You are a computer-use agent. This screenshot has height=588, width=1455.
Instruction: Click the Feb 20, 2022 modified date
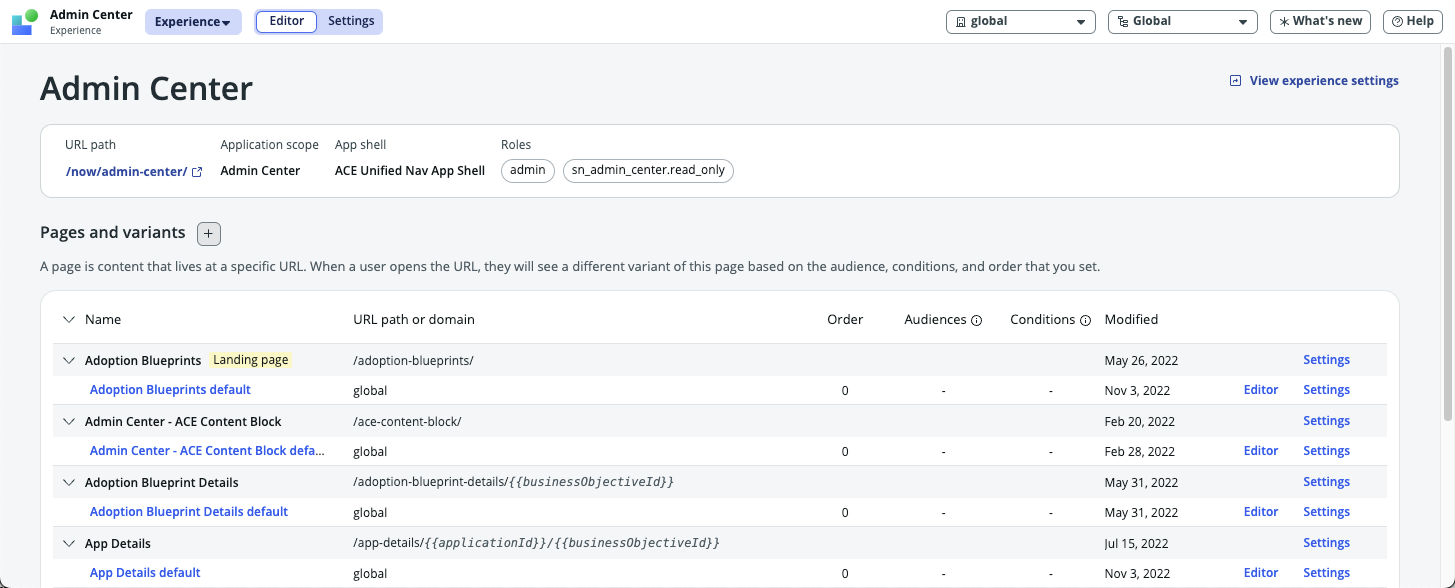(1139, 422)
